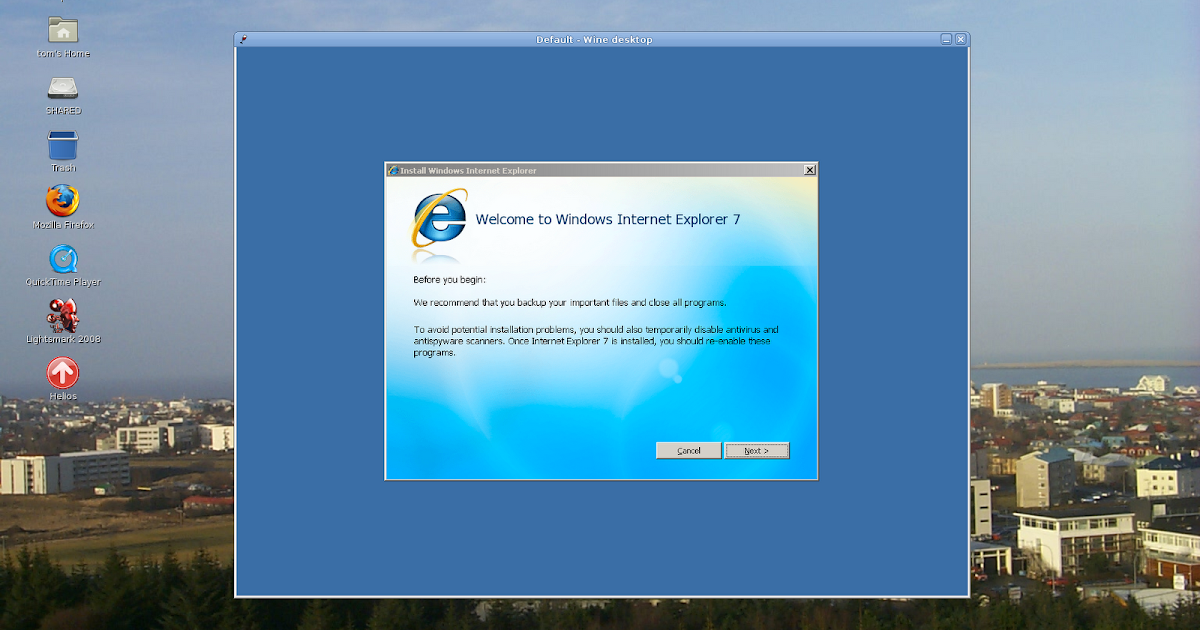Click the backup recommendation sentence
The image size is (1200, 630).
point(570,302)
